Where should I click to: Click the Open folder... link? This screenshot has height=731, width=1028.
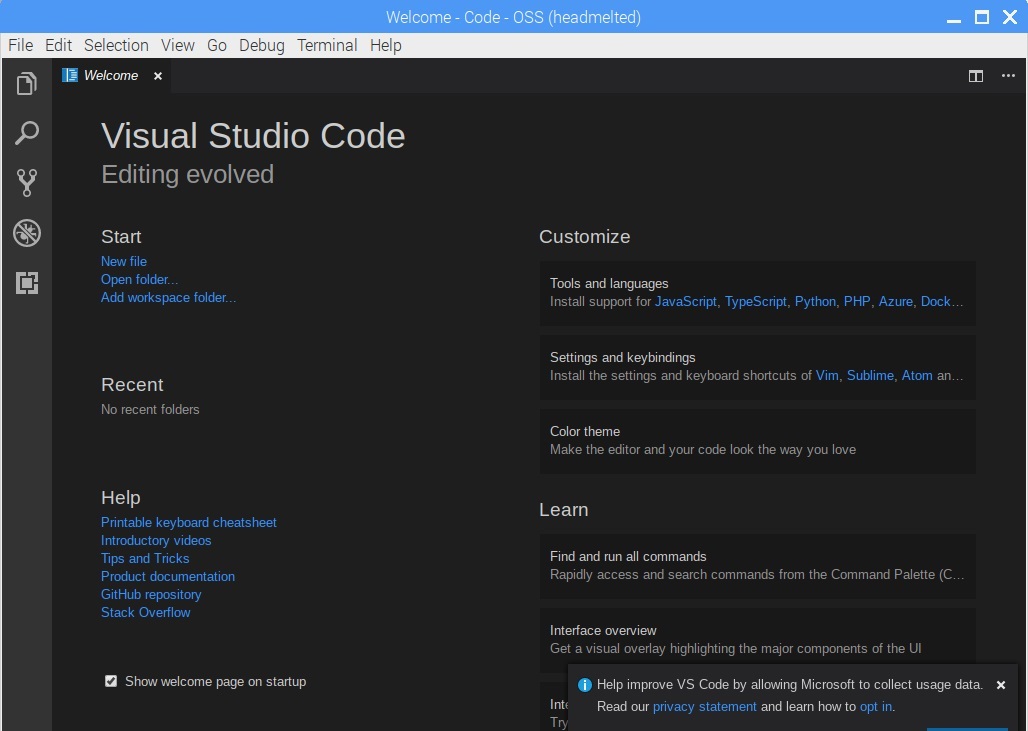[x=140, y=279]
